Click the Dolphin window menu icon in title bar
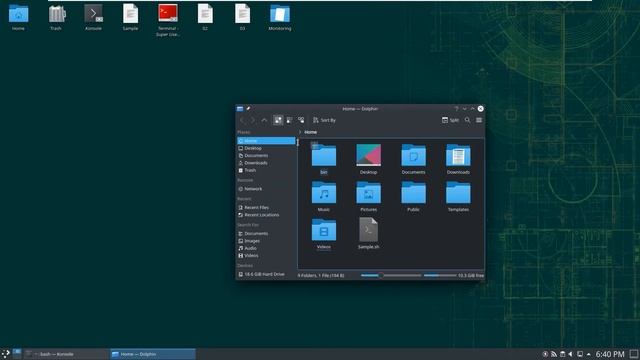Screen dimensions: 640x360 tap(240, 109)
